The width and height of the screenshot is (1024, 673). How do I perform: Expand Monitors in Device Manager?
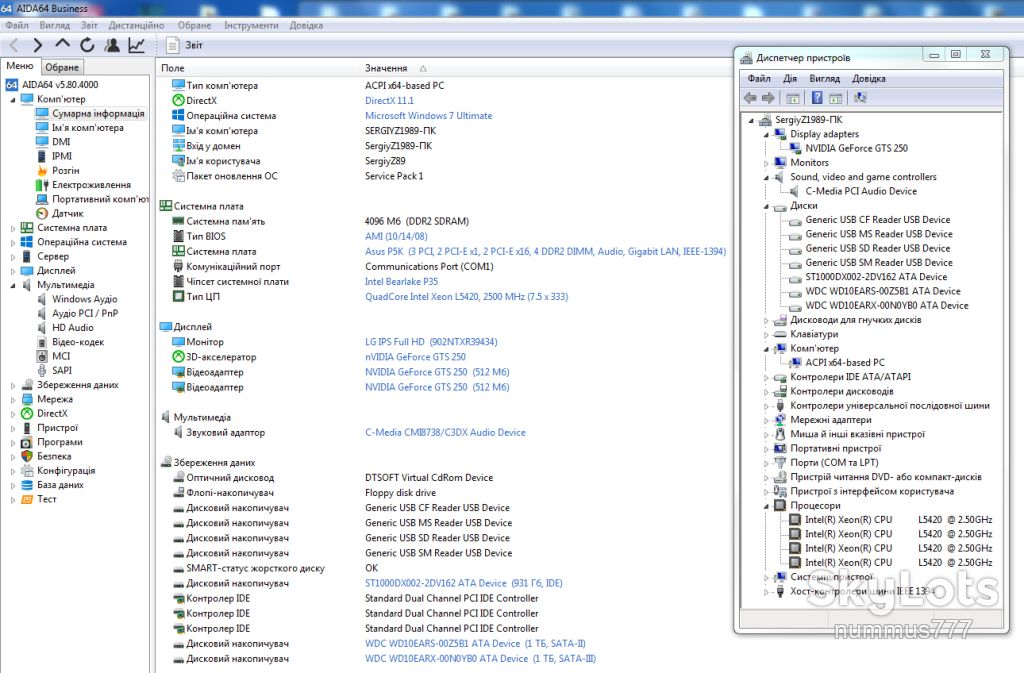767,163
